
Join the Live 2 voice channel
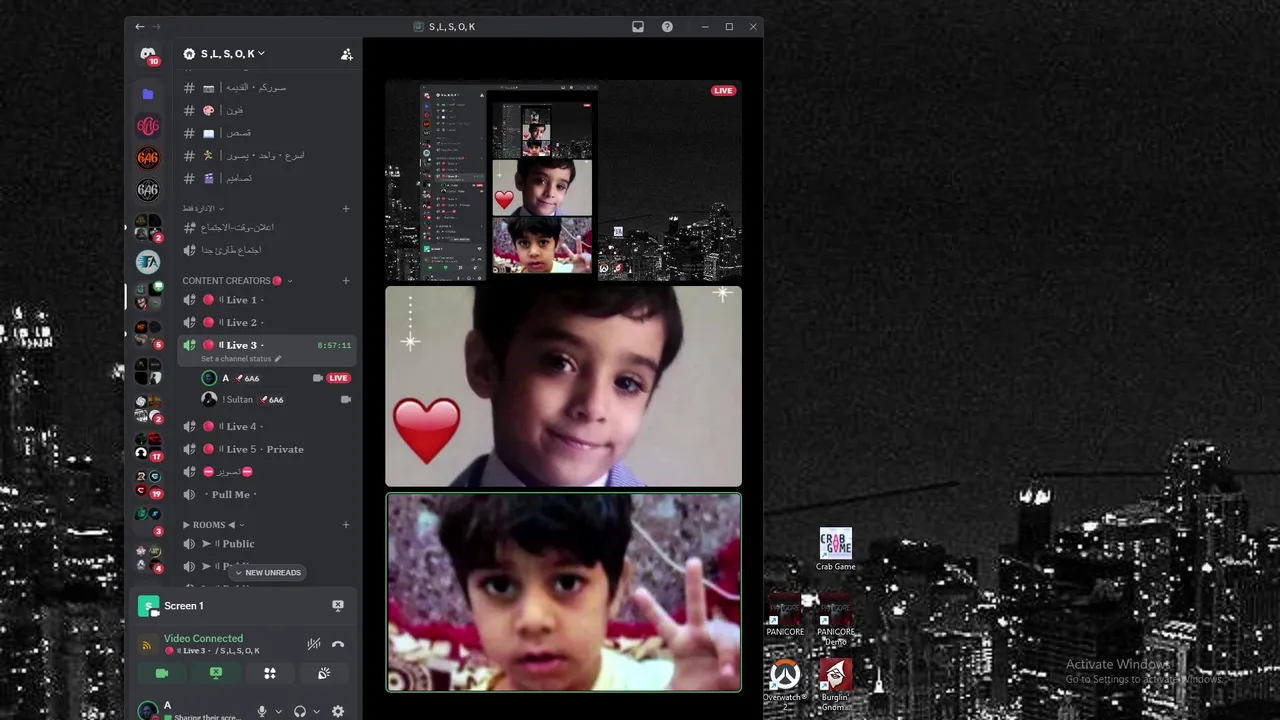[267, 322]
